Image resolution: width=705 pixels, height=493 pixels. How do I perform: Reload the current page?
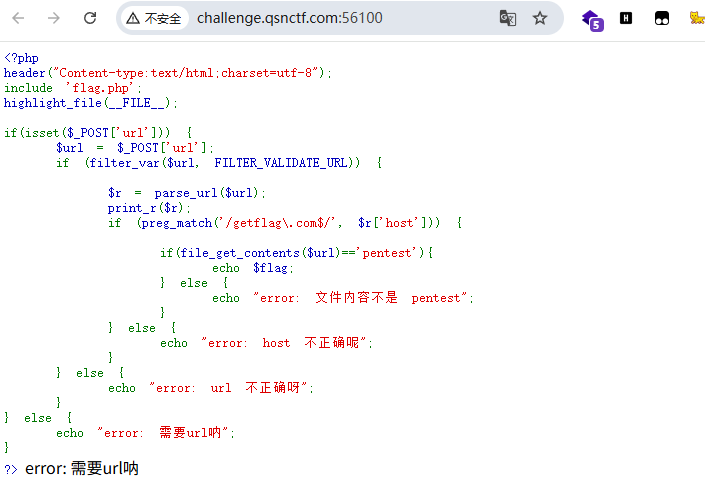pos(90,18)
